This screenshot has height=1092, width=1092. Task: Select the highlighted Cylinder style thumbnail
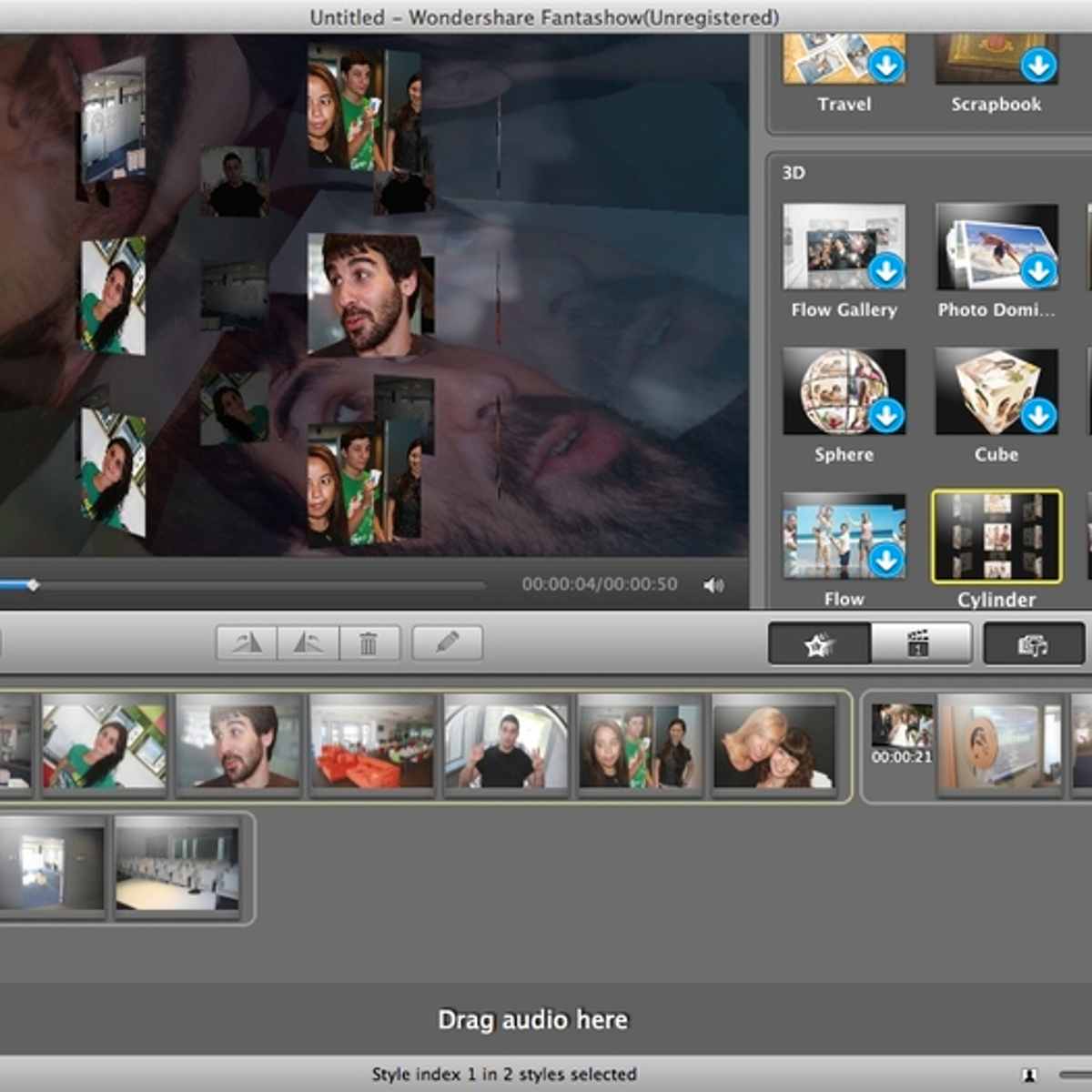click(x=996, y=537)
